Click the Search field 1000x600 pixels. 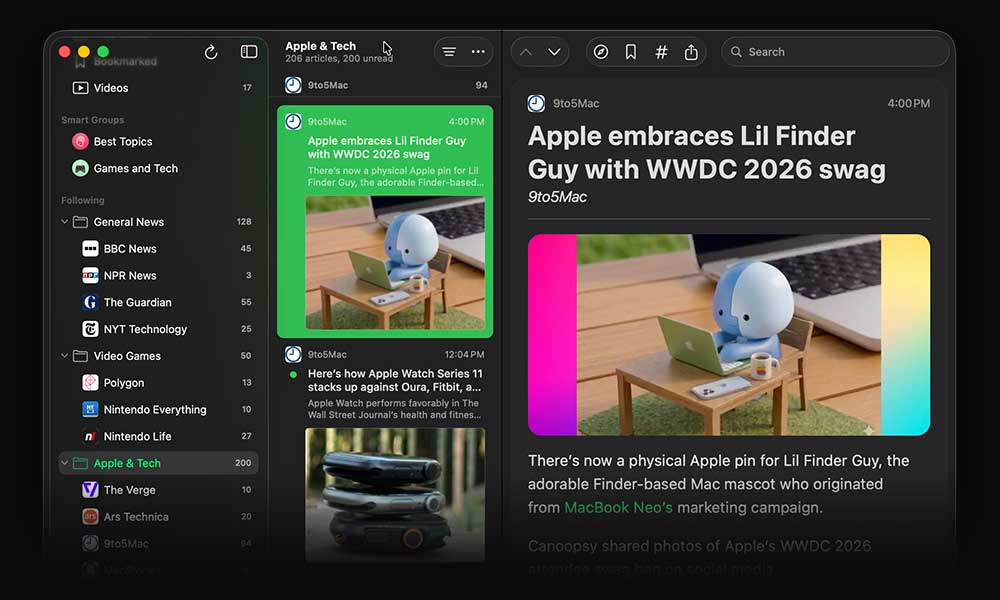[x=835, y=52]
